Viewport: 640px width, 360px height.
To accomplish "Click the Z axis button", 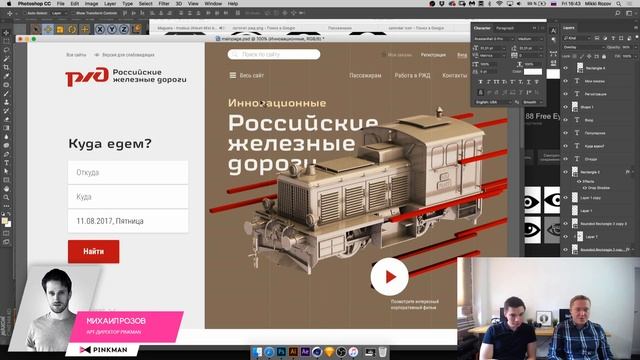I will click(124, 29).
